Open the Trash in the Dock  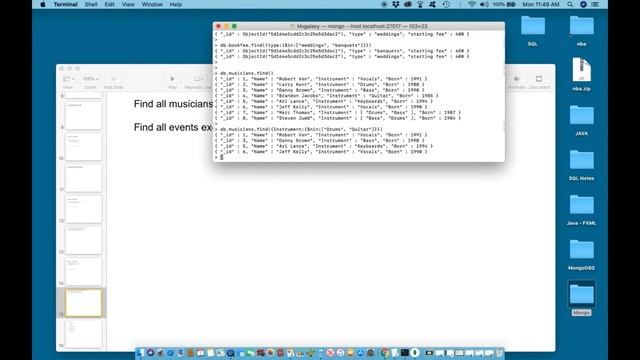click(499, 353)
